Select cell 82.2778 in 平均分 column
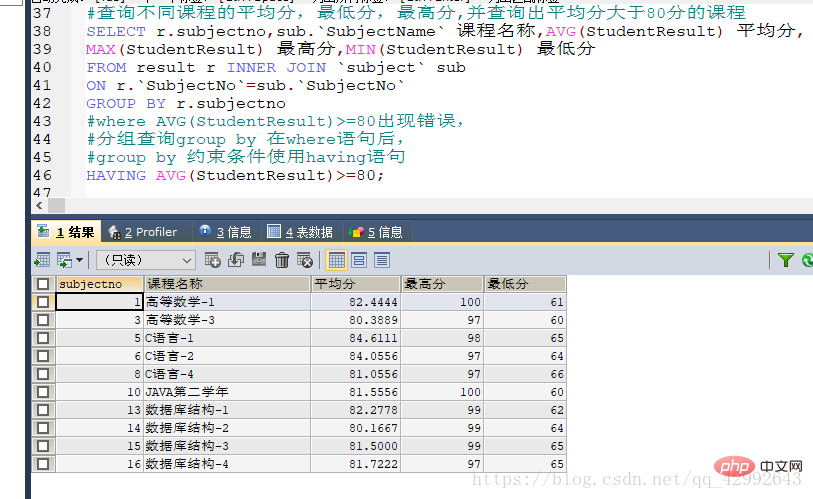This screenshot has width=813, height=499. (x=356, y=410)
